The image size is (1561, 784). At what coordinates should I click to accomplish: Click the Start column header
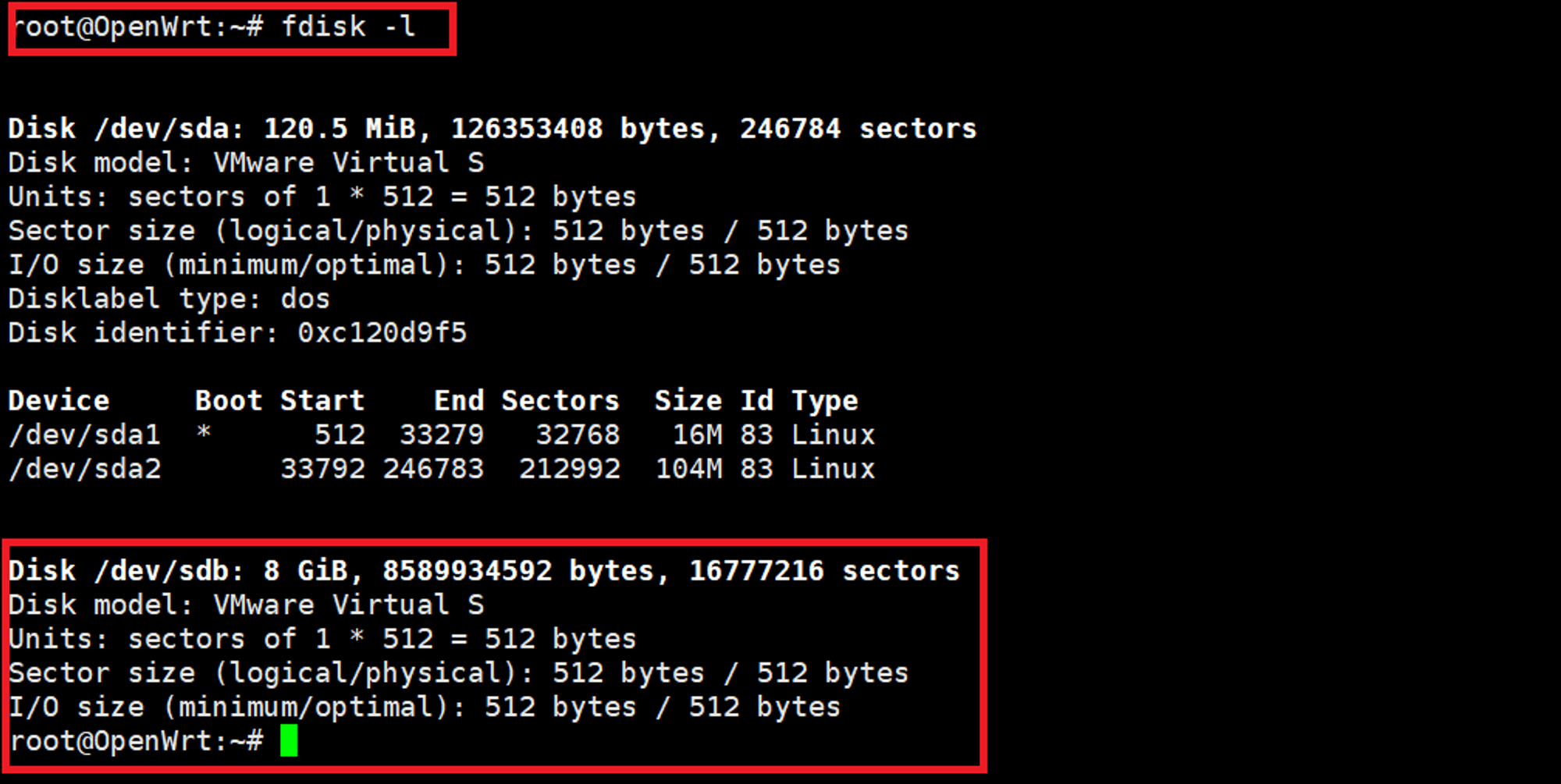[322, 400]
